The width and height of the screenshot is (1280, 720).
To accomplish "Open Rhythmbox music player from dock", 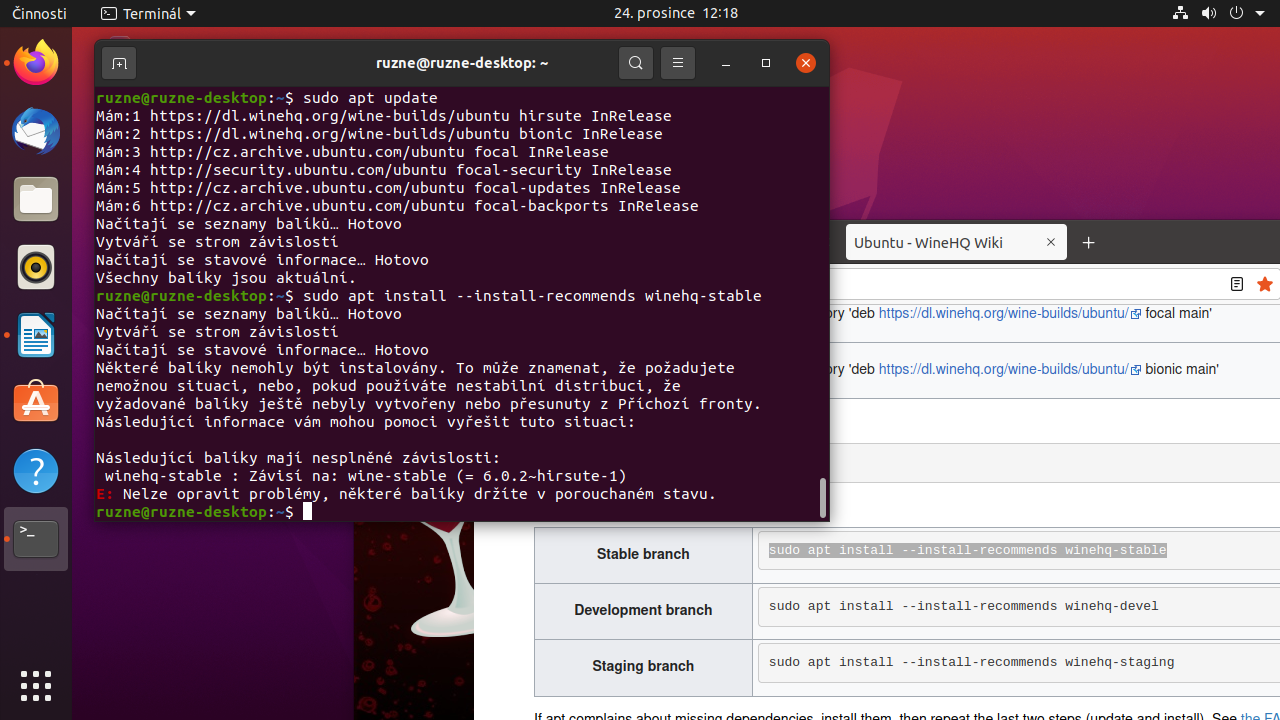I will coord(36,267).
